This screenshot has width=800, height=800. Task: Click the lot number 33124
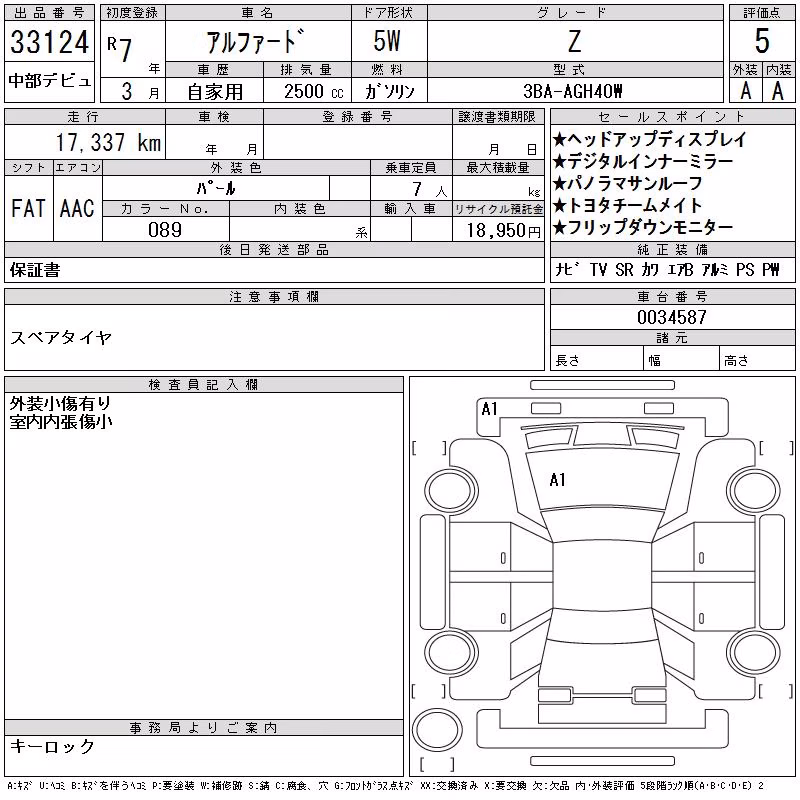49,42
